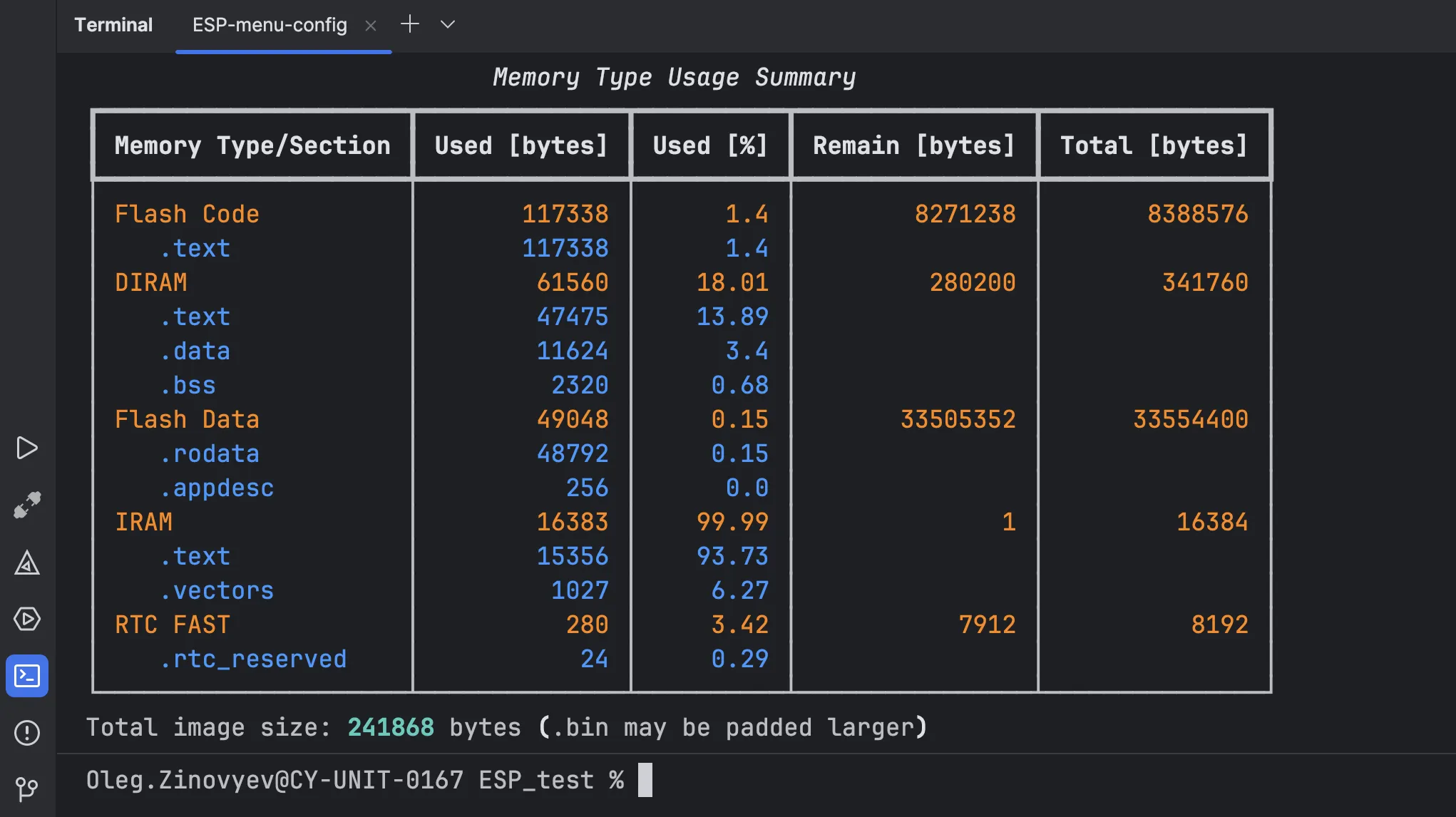The image size is (1456, 817).
Task: Click the terminal prompt input cursor
Action: 645,780
